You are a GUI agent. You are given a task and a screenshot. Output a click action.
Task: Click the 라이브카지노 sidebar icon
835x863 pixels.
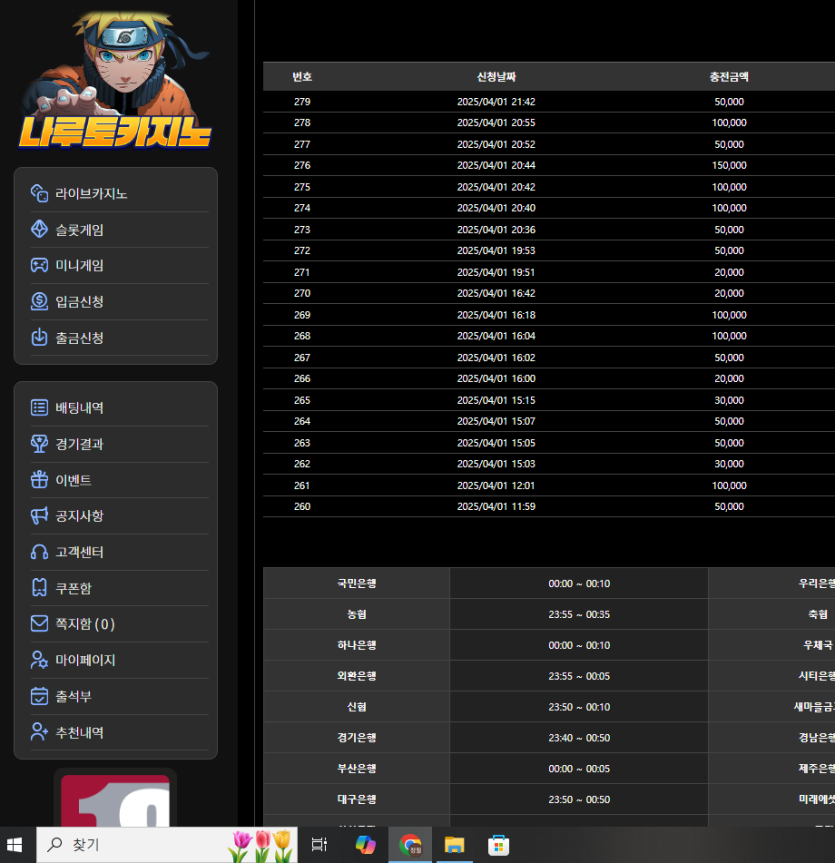point(40,193)
